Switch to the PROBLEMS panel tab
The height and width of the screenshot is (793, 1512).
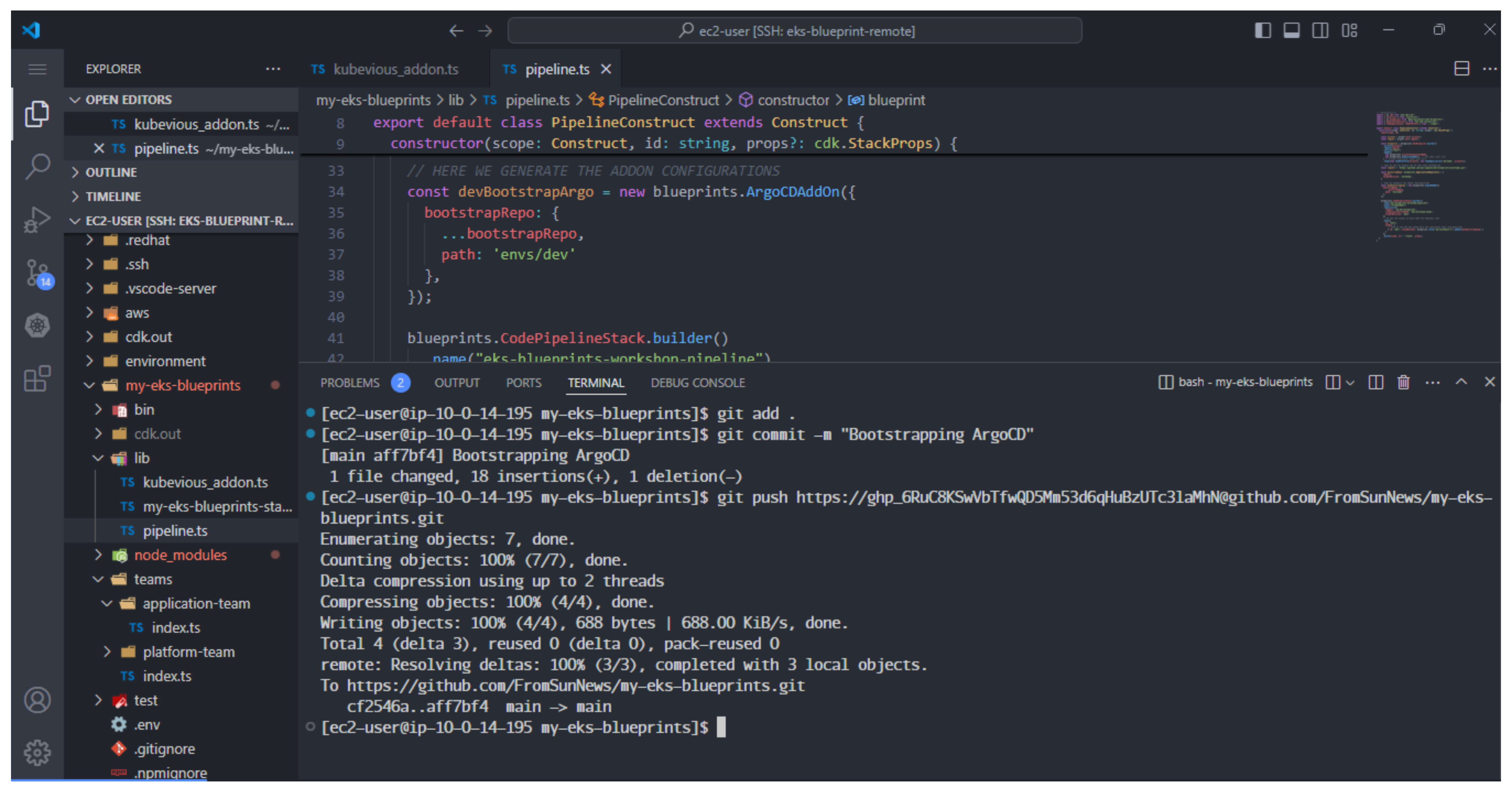point(350,383)
